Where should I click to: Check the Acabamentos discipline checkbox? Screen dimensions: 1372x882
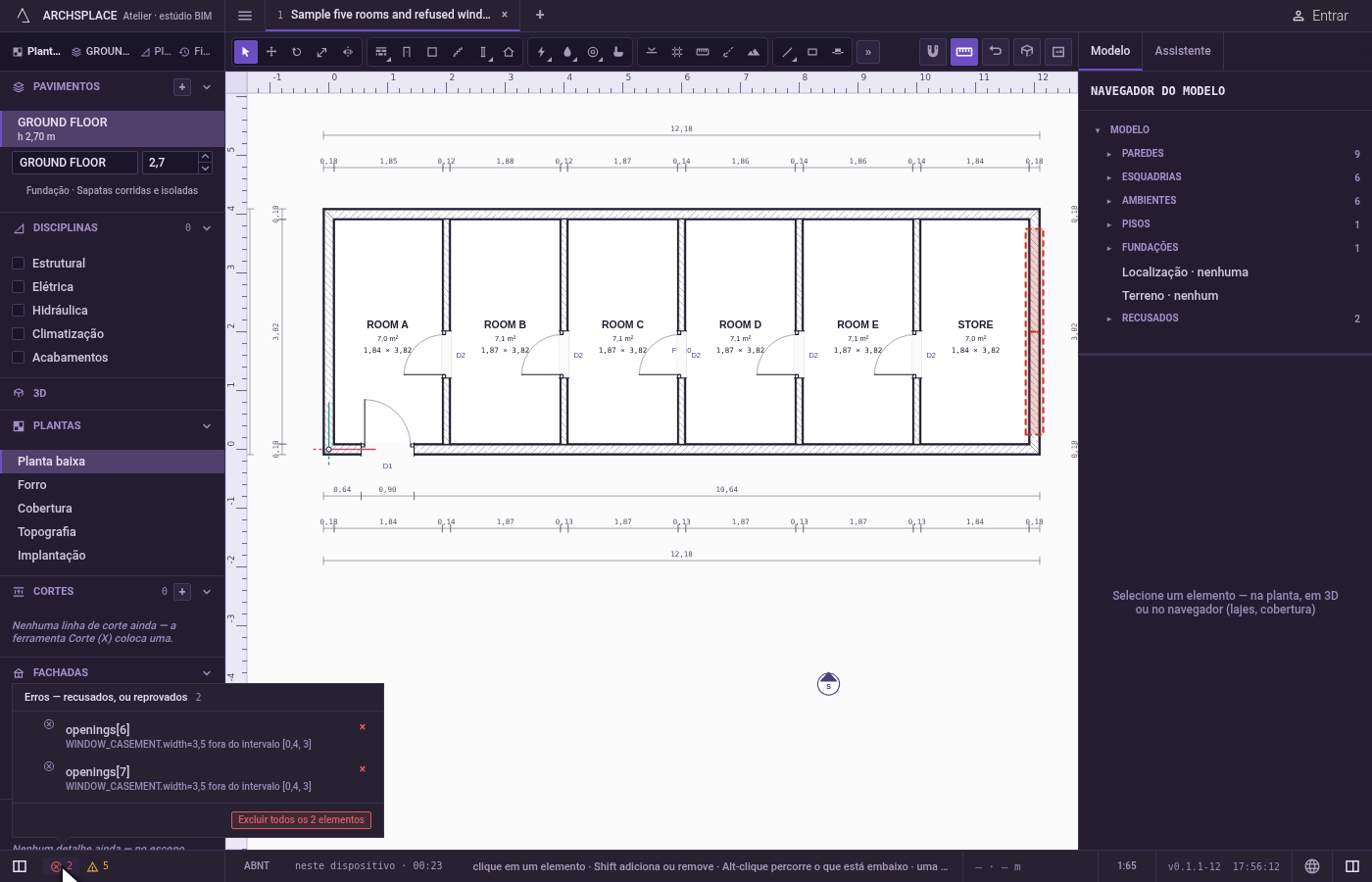click(x=19, y=357)
